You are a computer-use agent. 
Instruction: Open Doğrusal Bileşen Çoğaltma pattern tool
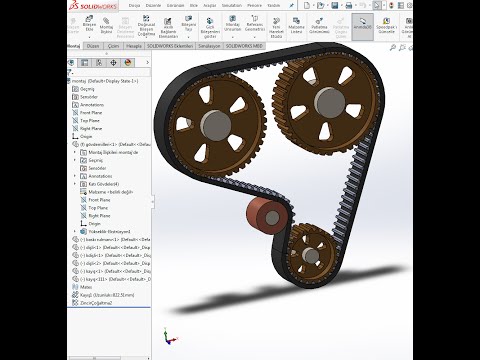point(146,25)
